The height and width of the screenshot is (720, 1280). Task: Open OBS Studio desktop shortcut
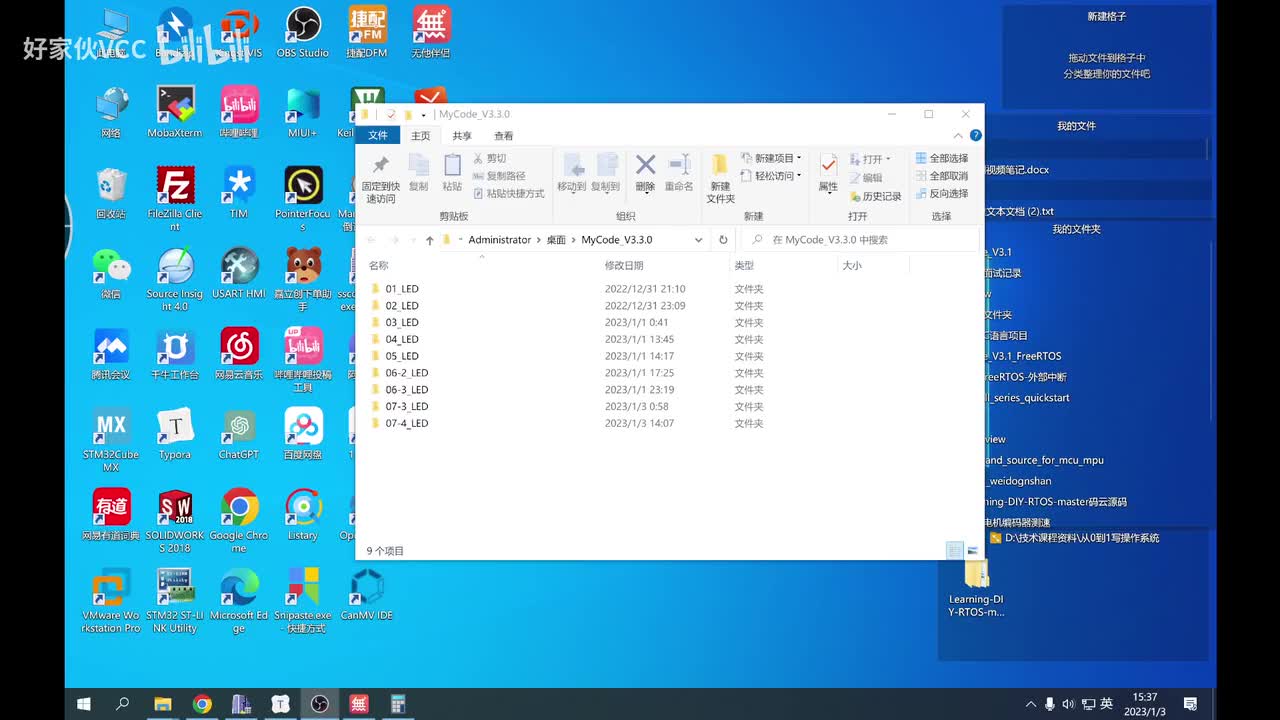(x=302, y=32)
